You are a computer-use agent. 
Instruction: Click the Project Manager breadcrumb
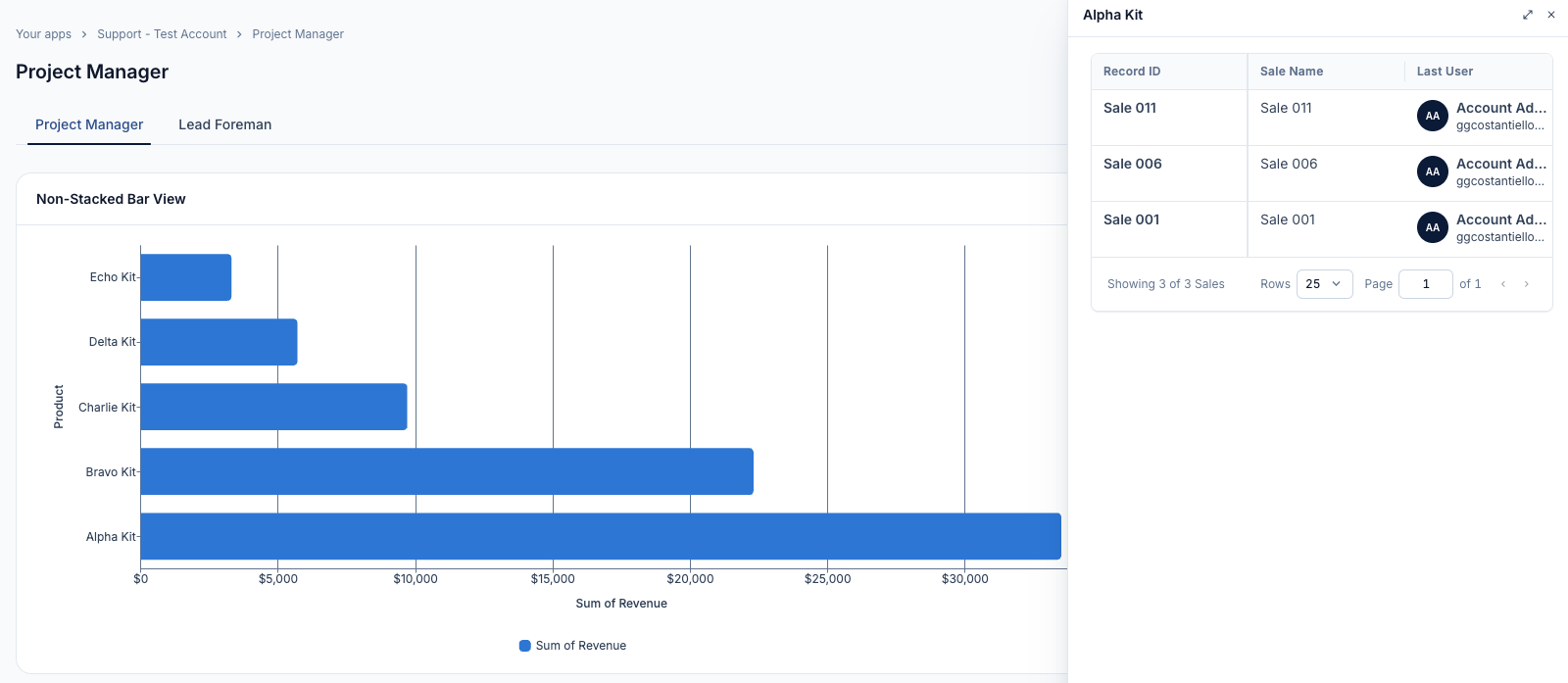(298, 34)
